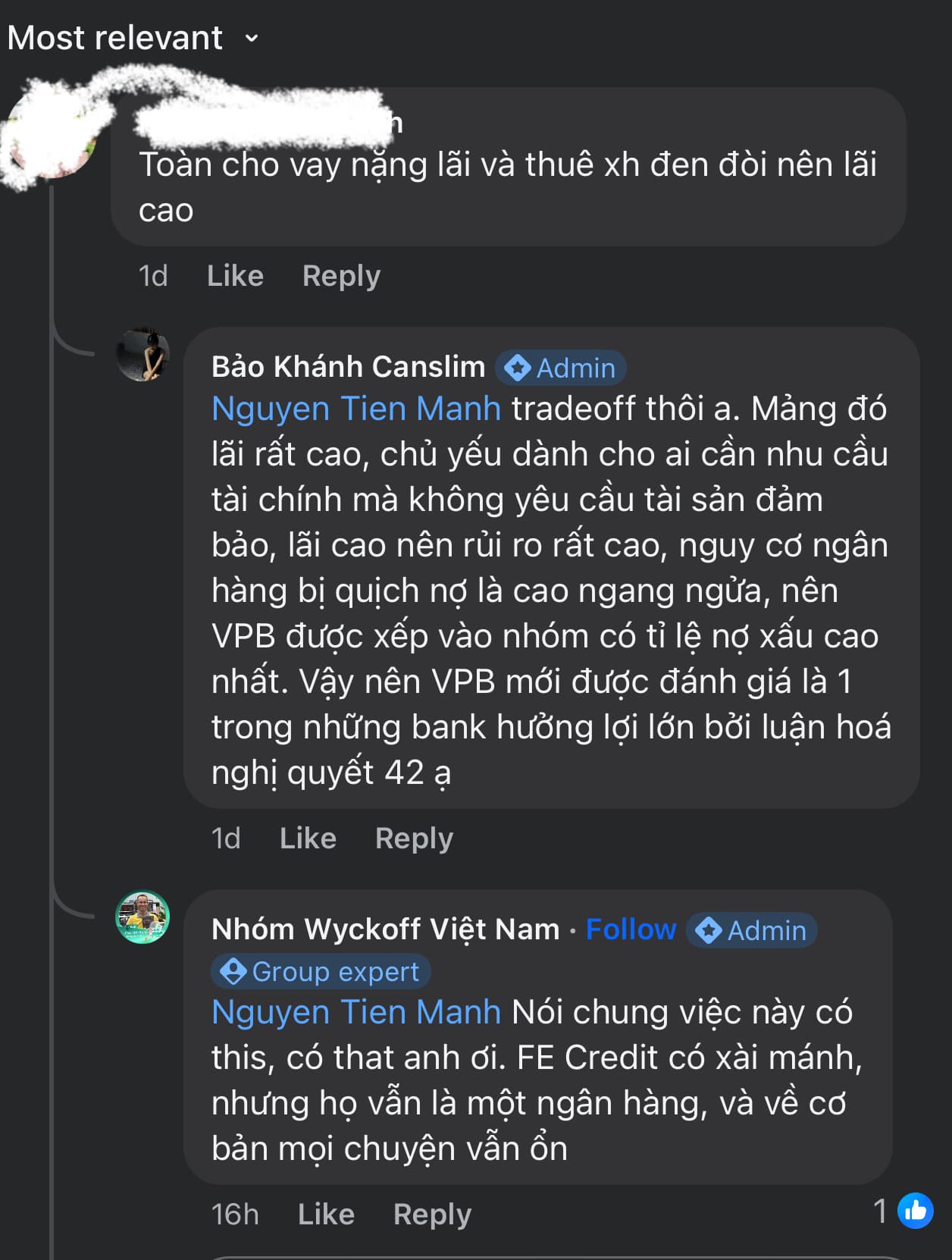Like Bảo Khánh Canslim's reply

tap(308, 838)
